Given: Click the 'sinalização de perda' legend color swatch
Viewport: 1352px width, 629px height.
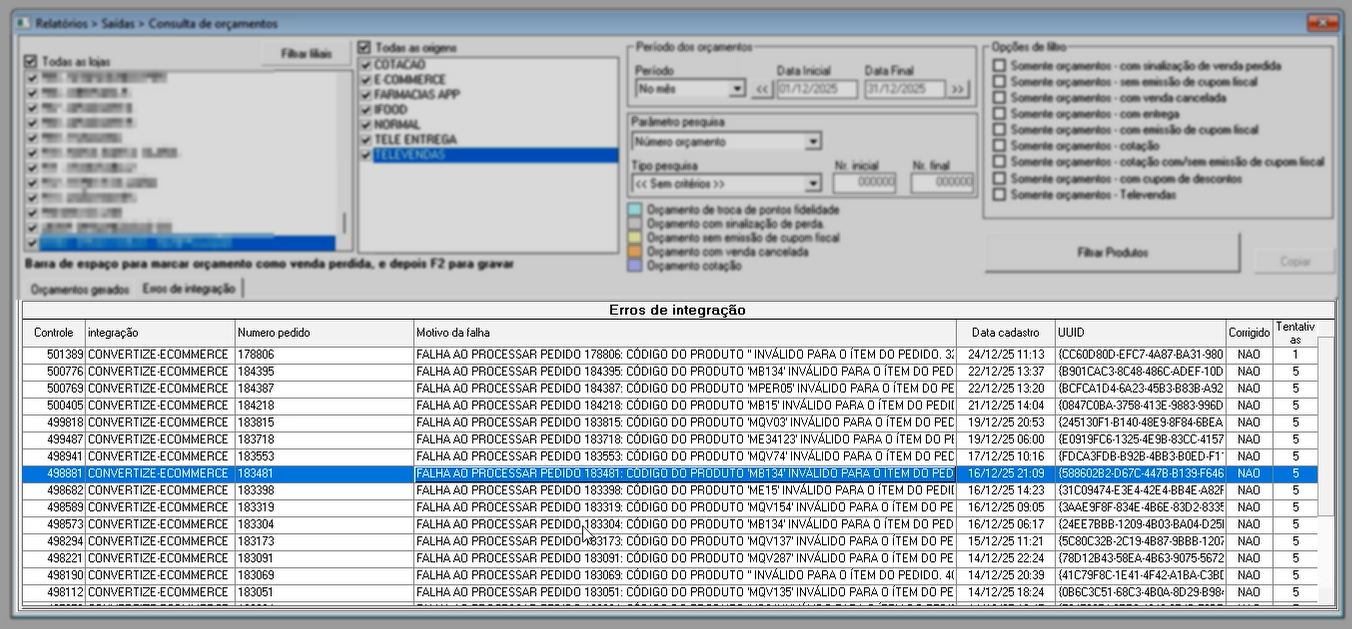Looking at the screenshot, I should click(x=635, y=224).
